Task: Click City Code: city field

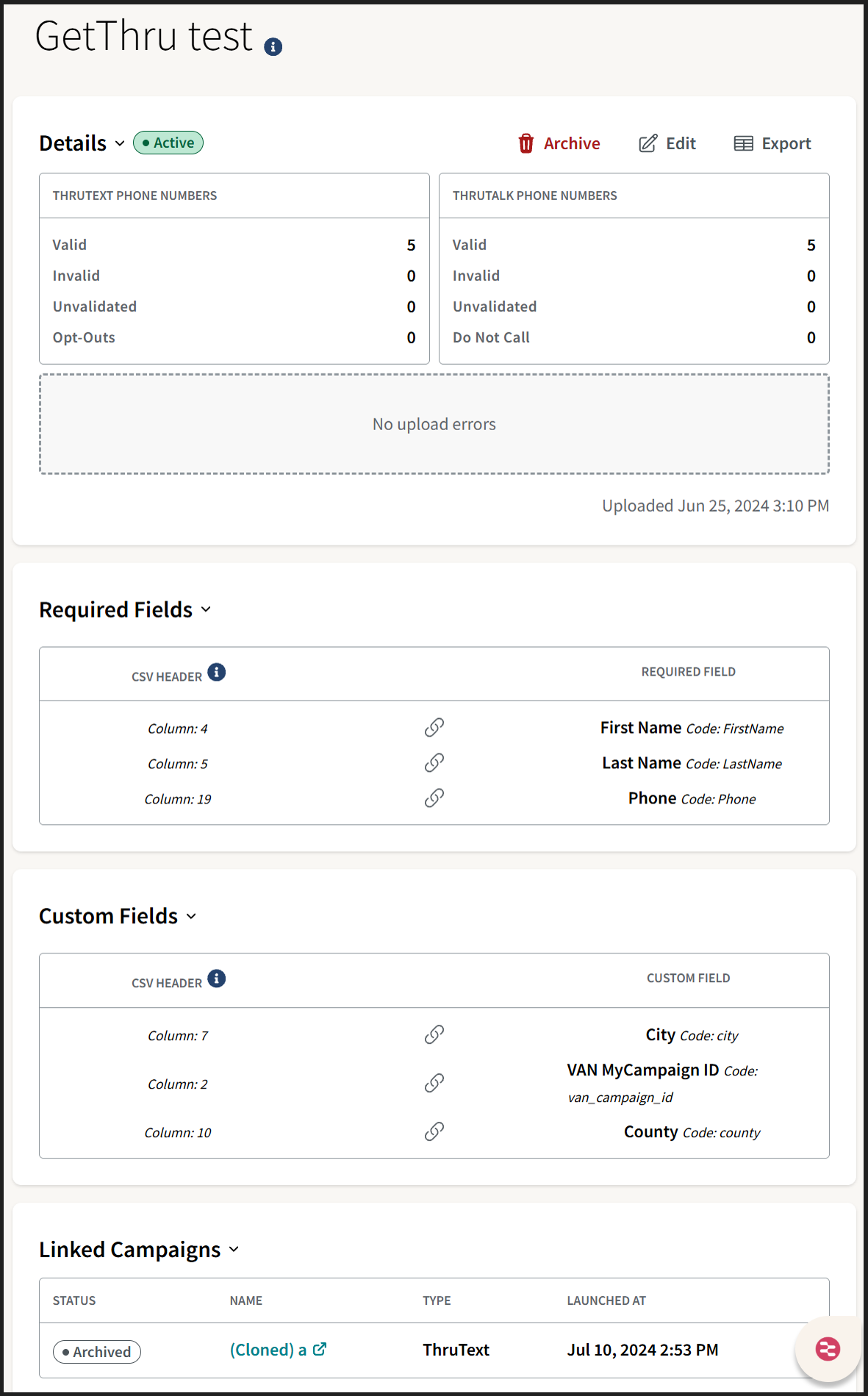Action: [x=692, y=1035]
